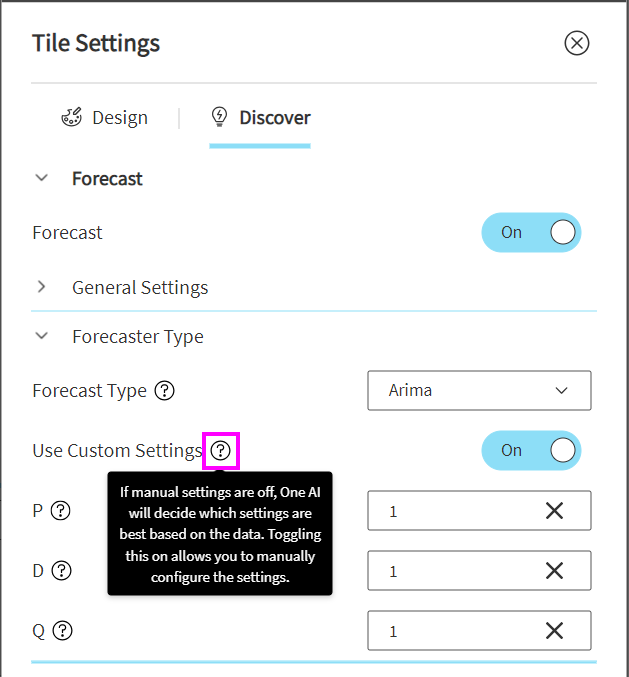This screenshot has width=629, height=677.
Task: Click into the D value input field
Action: (450, 571)
